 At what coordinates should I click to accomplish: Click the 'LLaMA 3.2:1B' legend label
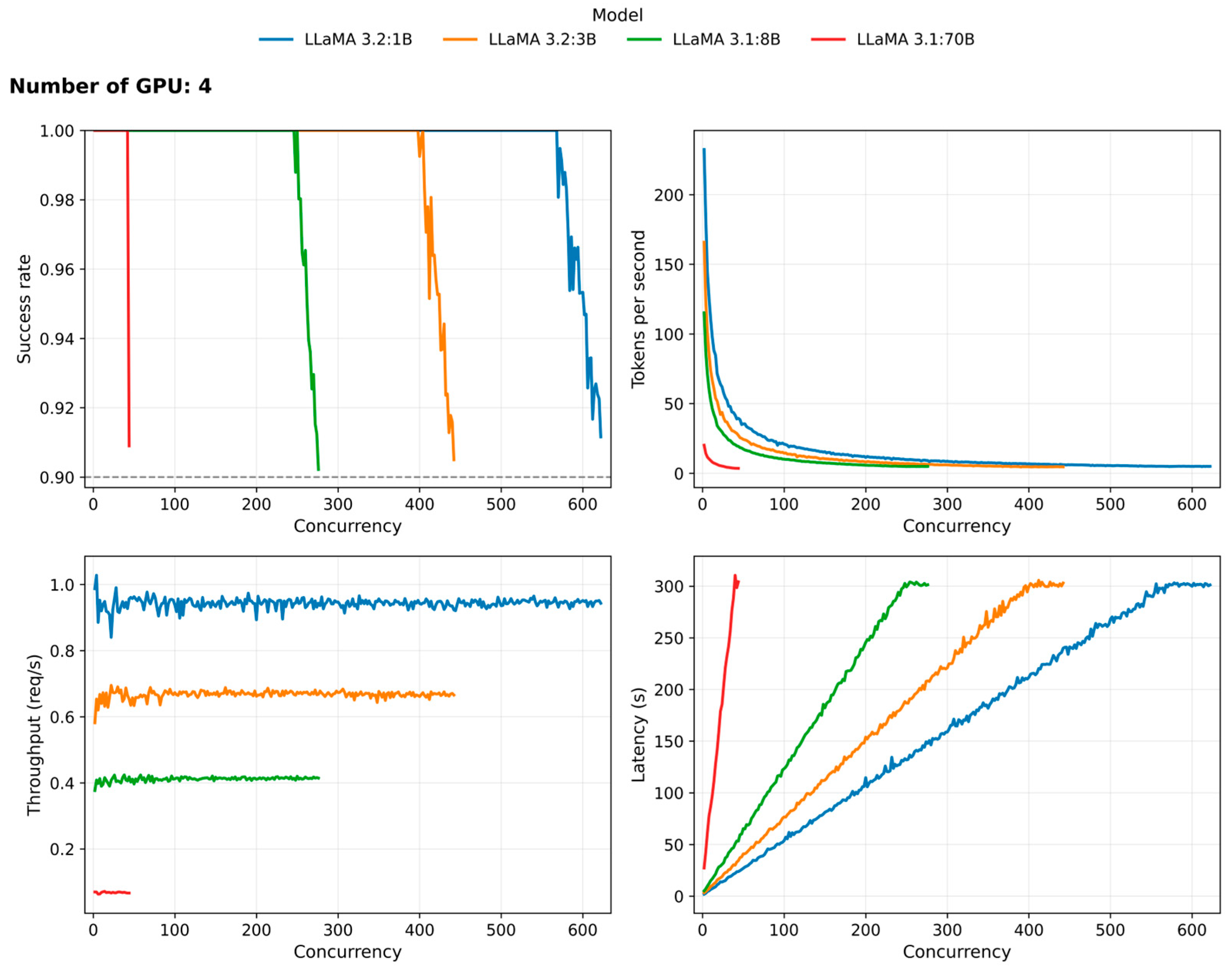point(358,40)
